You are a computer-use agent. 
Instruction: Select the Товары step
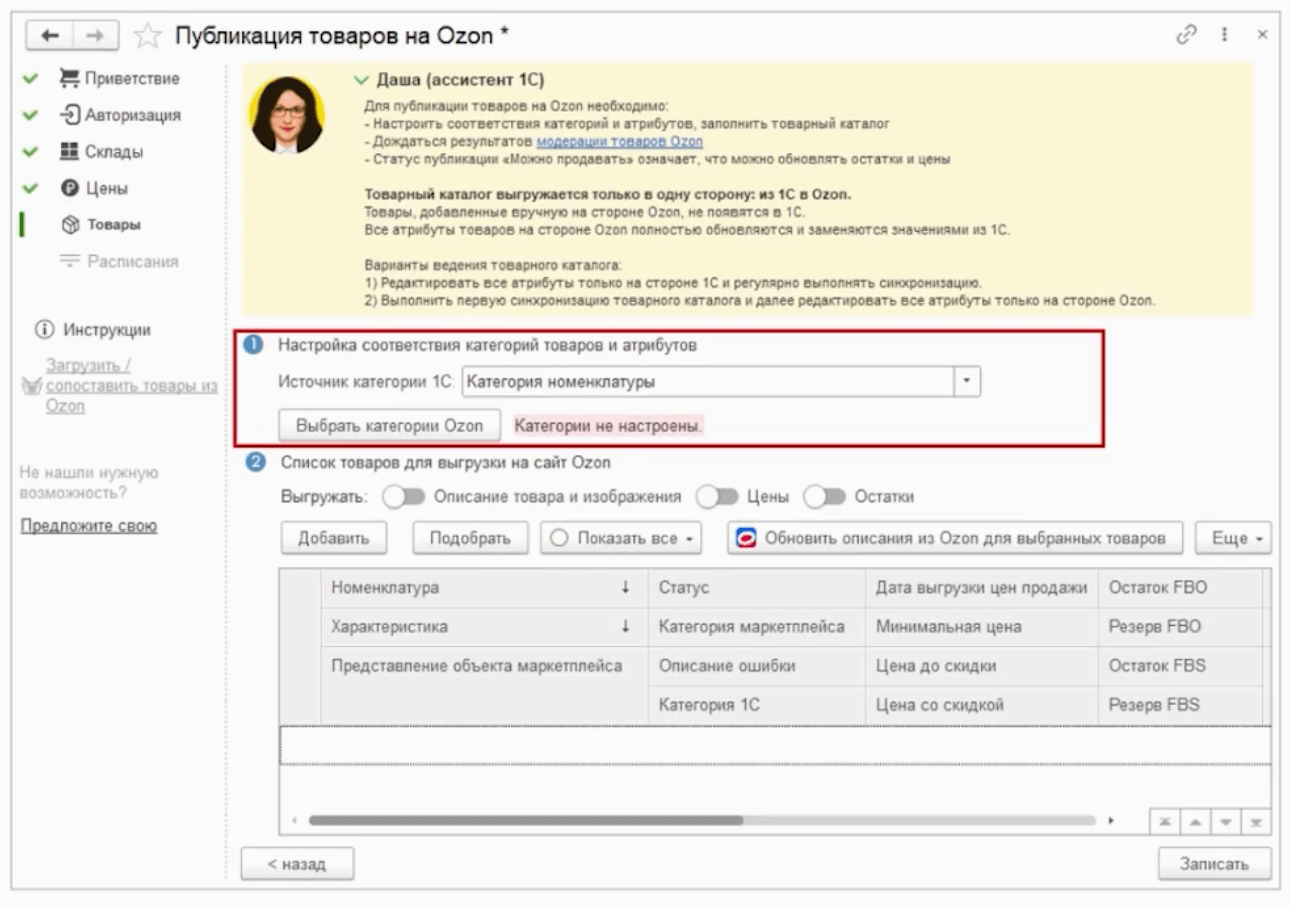click(113, 225)
